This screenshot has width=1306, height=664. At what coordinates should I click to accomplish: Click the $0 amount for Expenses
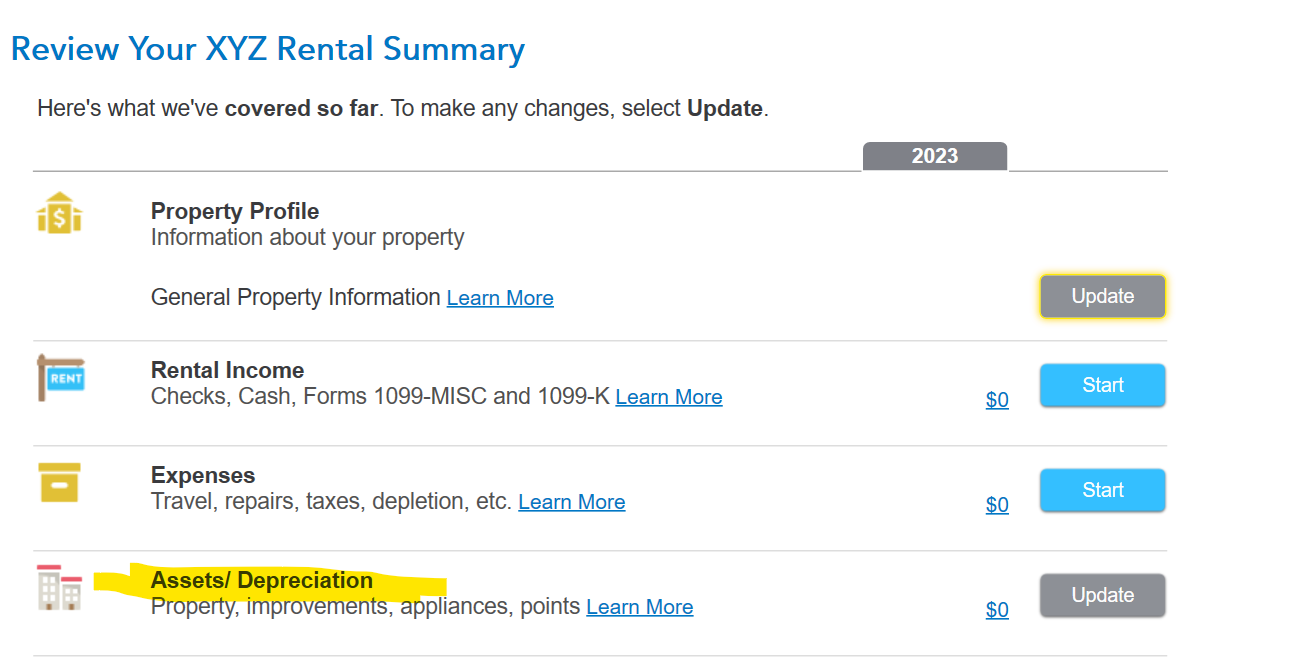[x=997, y=505]
